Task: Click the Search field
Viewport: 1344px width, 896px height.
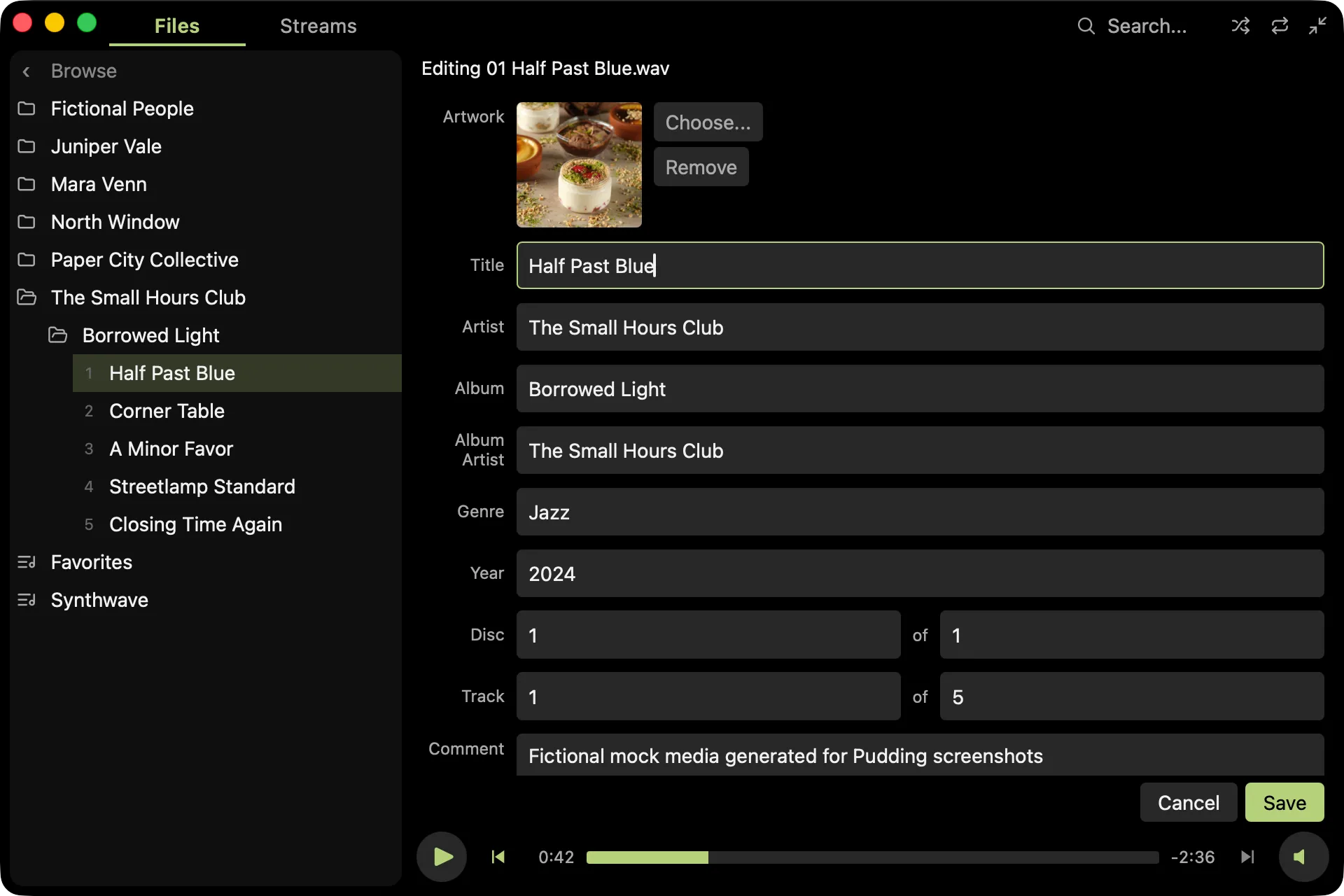Action: coord(1147,26)
